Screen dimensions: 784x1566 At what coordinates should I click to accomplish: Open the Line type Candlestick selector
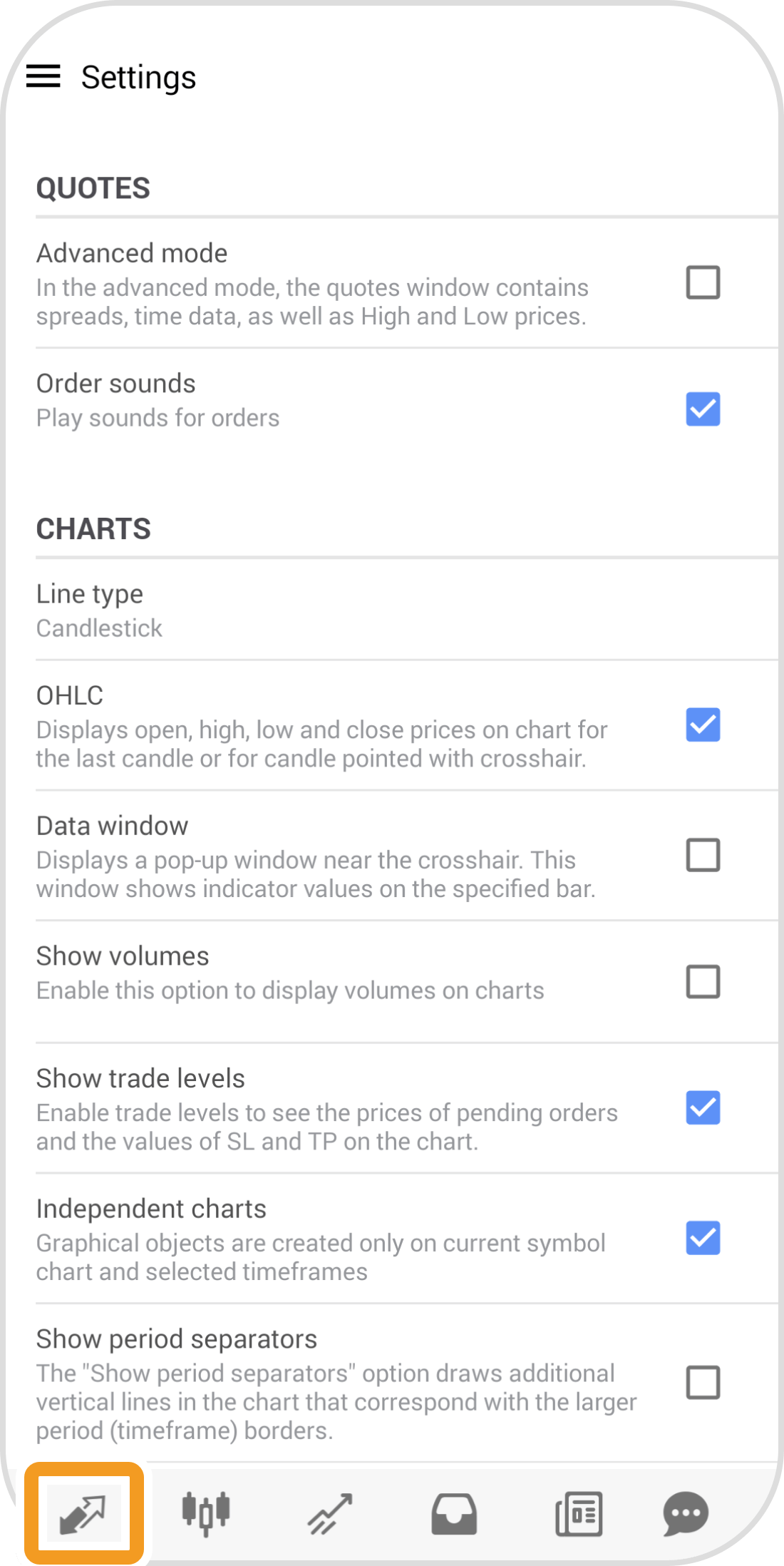(x=100, y=610)
